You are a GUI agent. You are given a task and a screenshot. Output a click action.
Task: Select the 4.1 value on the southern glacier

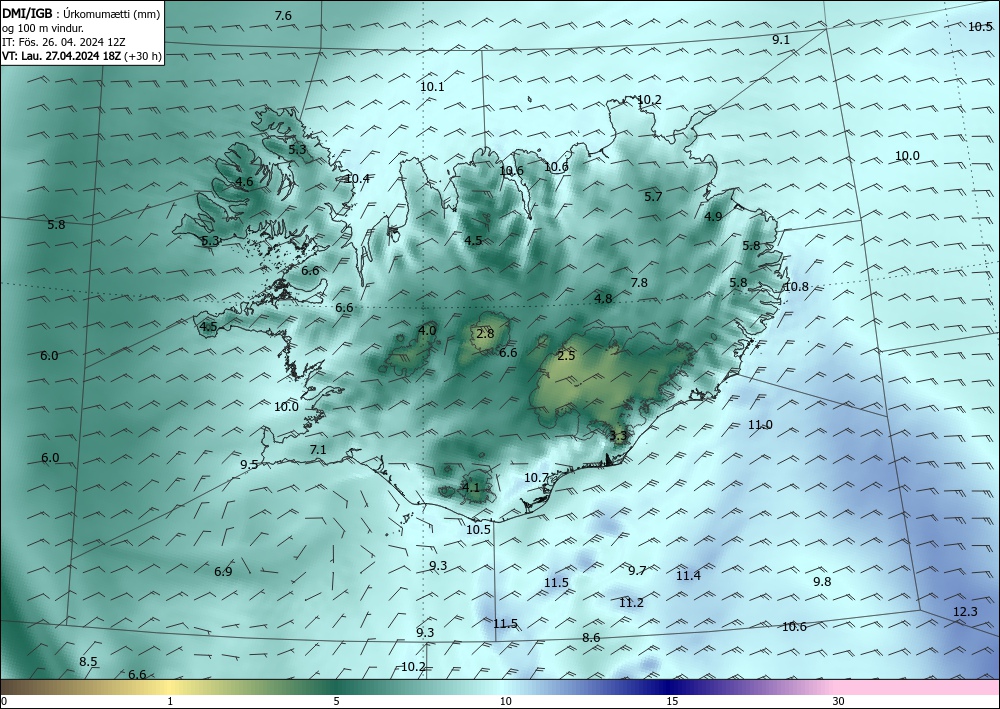[x=471, y=488]
